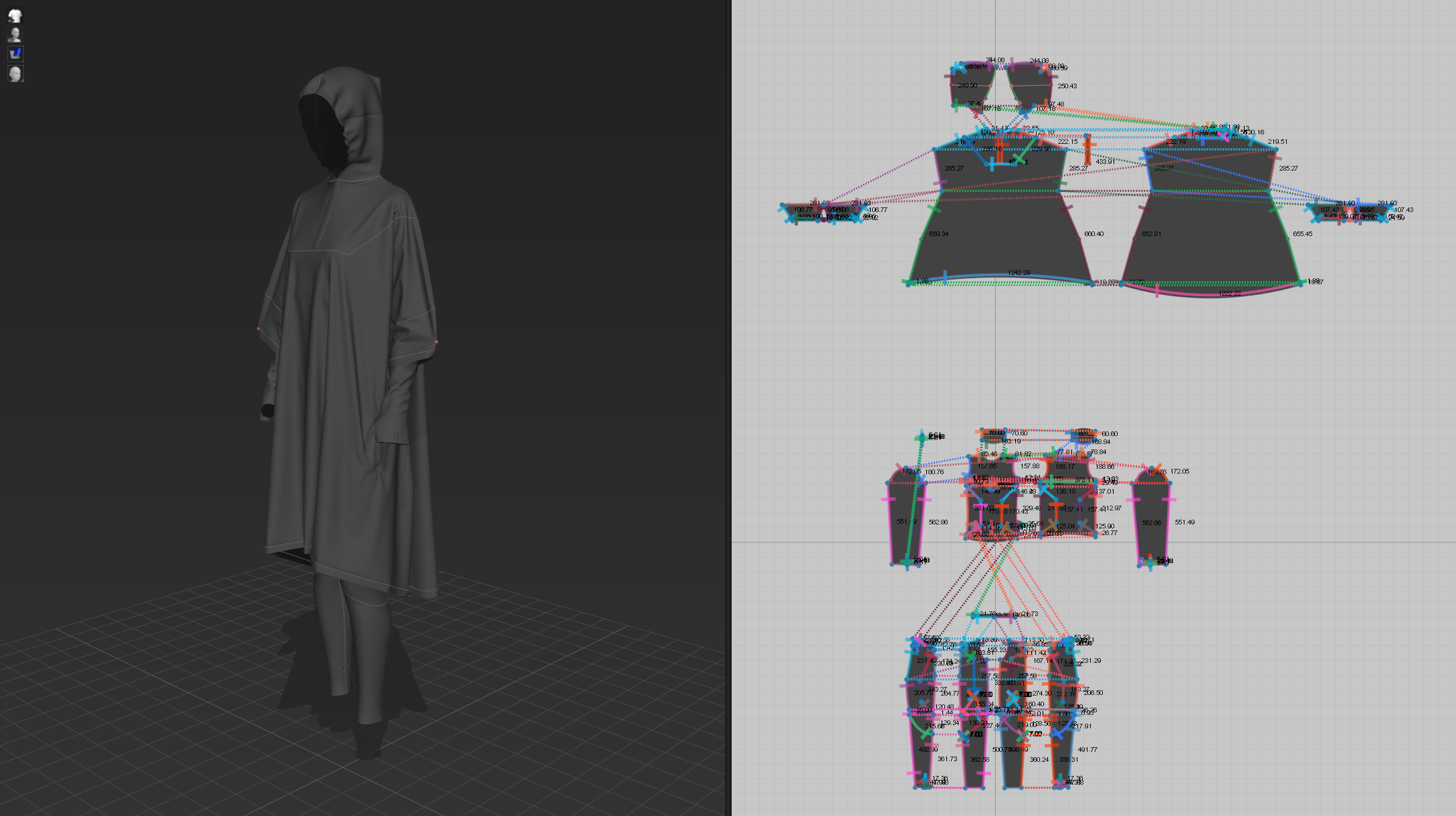Click the 1242.29 hem measurement label
Viewport: 1456px width, 816px height.
(x=1020, y=273)
